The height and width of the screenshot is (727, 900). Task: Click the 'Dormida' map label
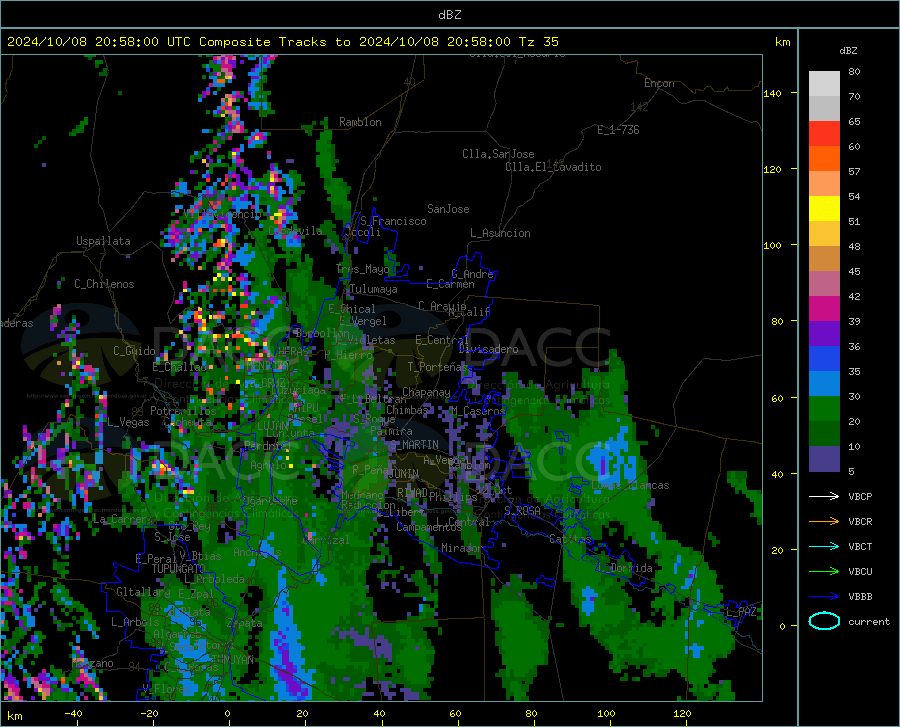tap(631, 568)
